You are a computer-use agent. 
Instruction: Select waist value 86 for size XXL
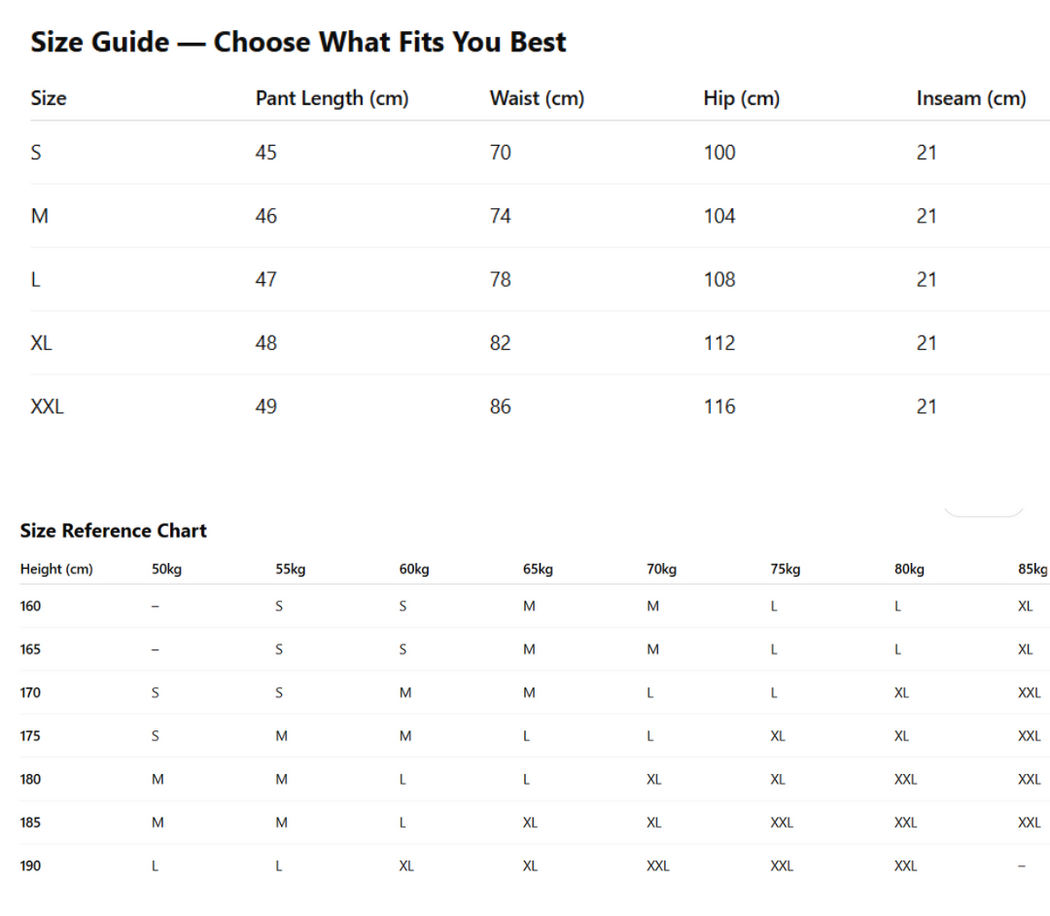[500, 406]
